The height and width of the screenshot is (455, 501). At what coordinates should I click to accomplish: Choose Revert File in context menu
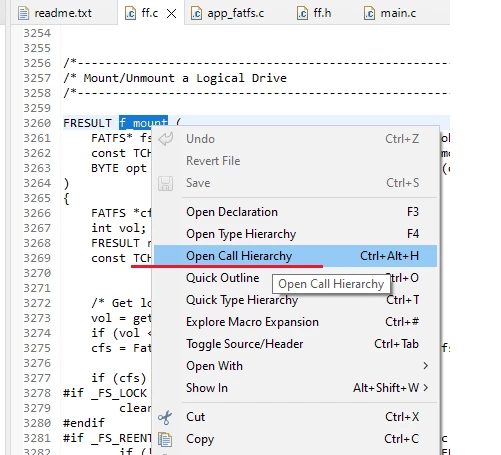point(295,161)
